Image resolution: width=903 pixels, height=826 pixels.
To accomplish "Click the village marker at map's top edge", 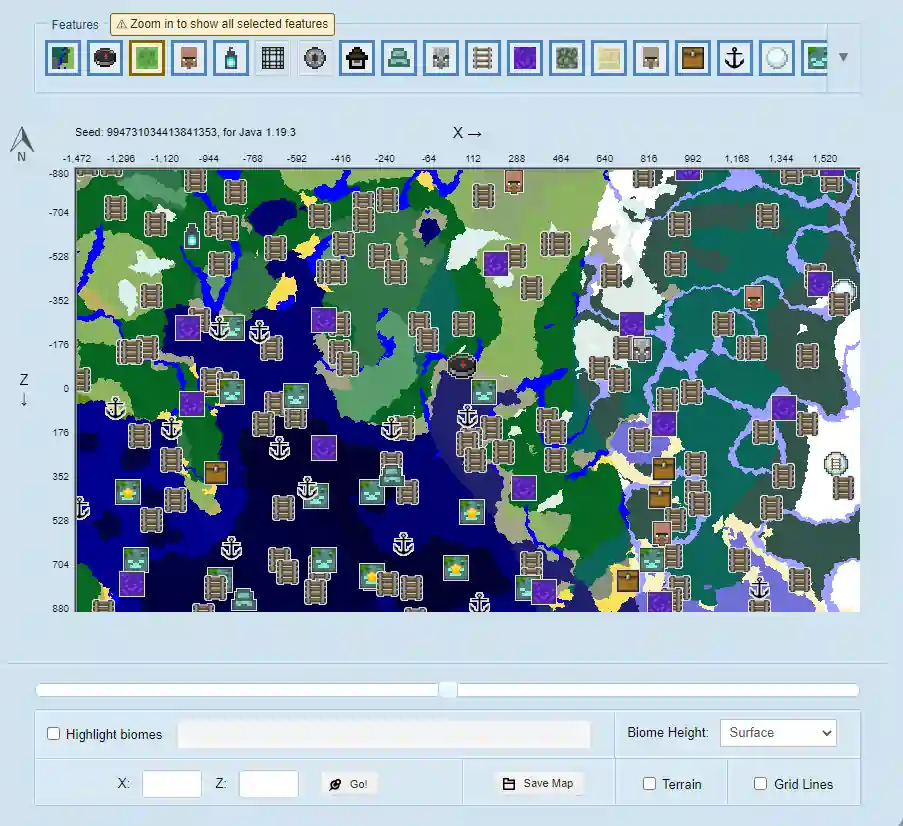I will click(x=514, y=181).
